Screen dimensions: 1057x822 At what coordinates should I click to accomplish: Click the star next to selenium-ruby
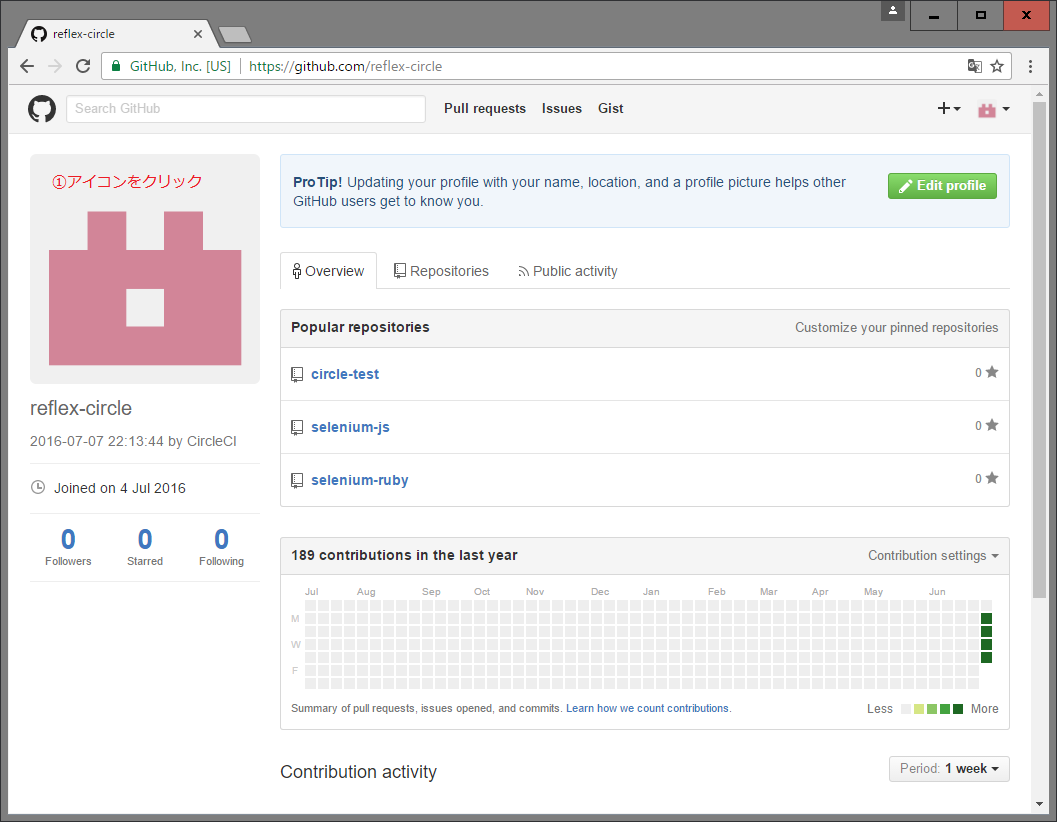pos(992,478)
